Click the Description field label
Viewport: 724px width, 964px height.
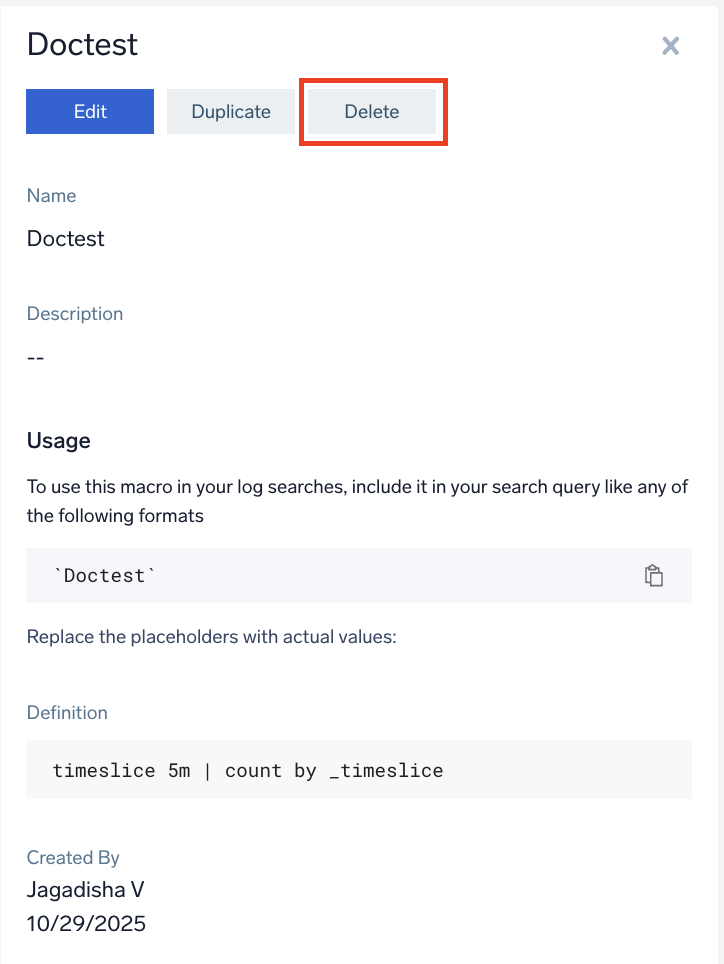[x=75, y=314]
